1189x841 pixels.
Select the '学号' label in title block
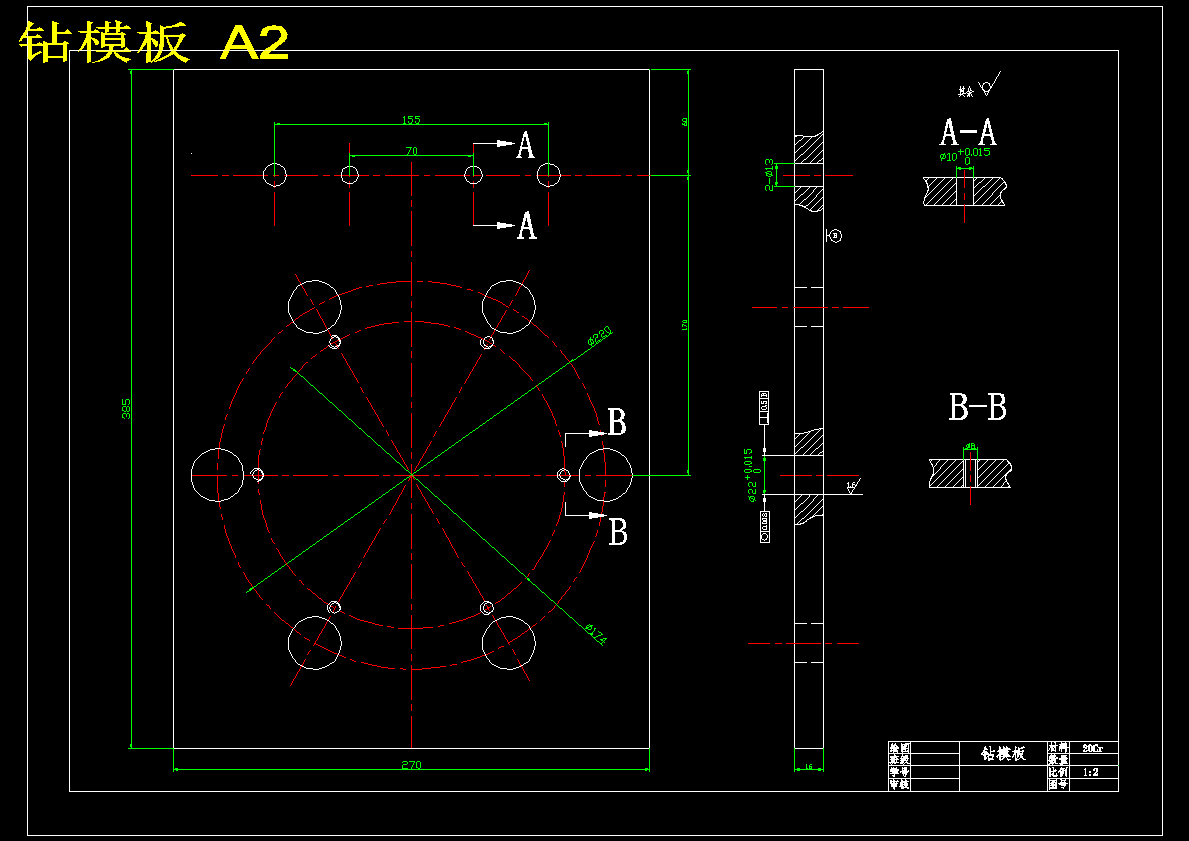pyautogui.click(x=899, y=772)
